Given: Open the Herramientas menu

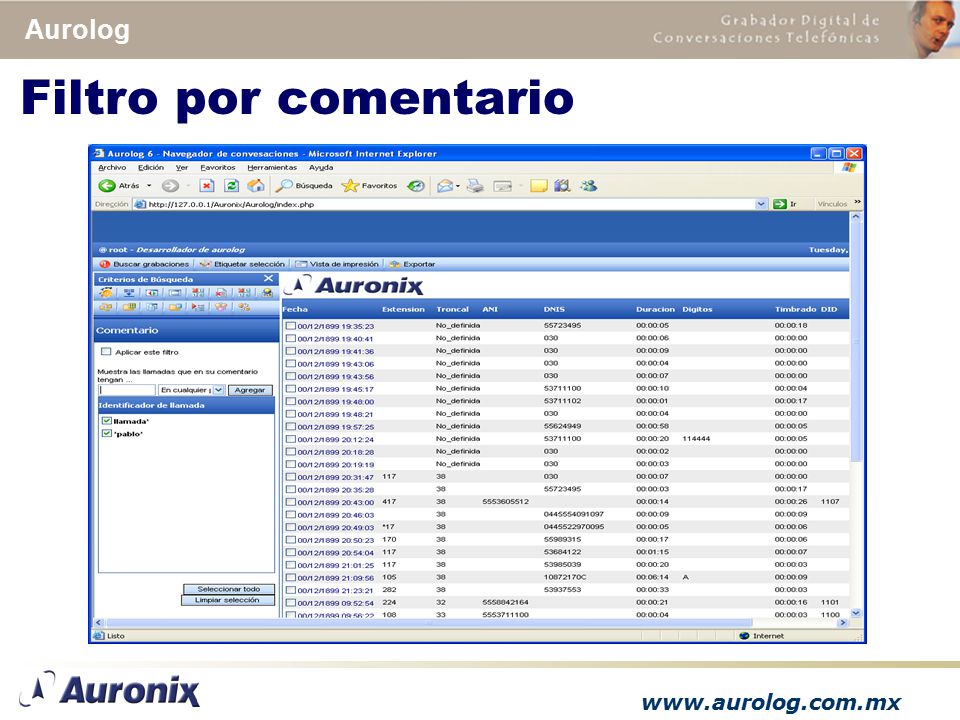Looking at the screenshot, I should pos(272,167).
